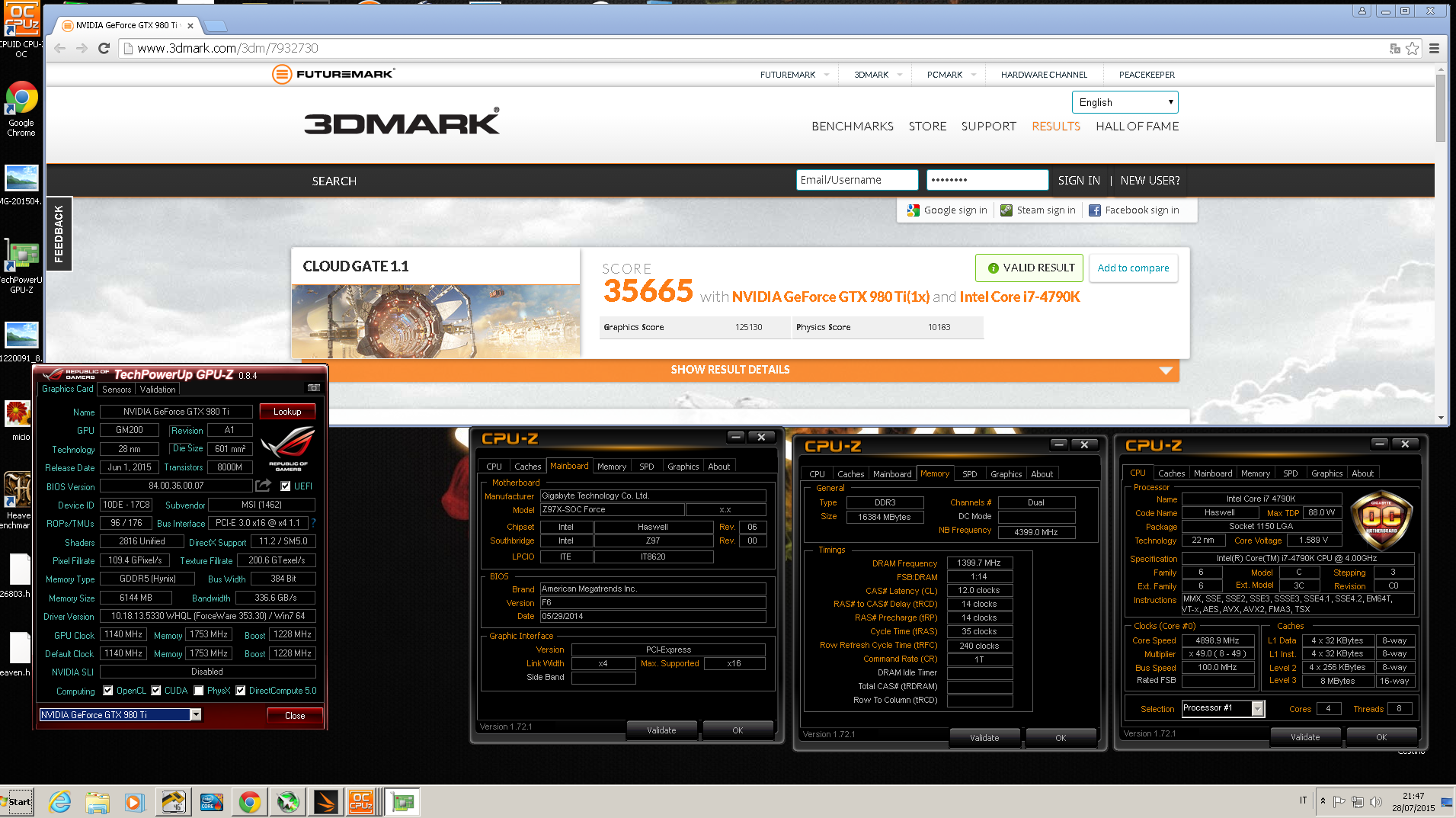
Task: Click the SIGN IN link
Action: point(1078,181)
